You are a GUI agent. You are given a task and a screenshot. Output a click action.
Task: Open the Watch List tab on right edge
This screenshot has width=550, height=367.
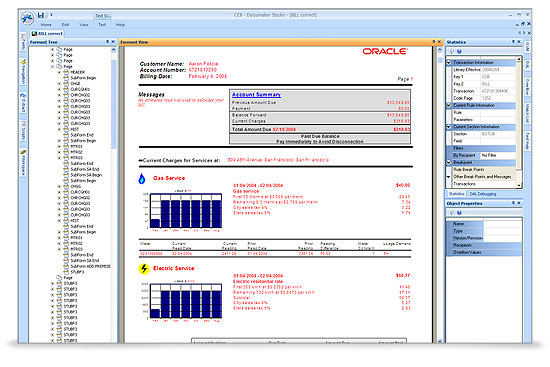527,113
